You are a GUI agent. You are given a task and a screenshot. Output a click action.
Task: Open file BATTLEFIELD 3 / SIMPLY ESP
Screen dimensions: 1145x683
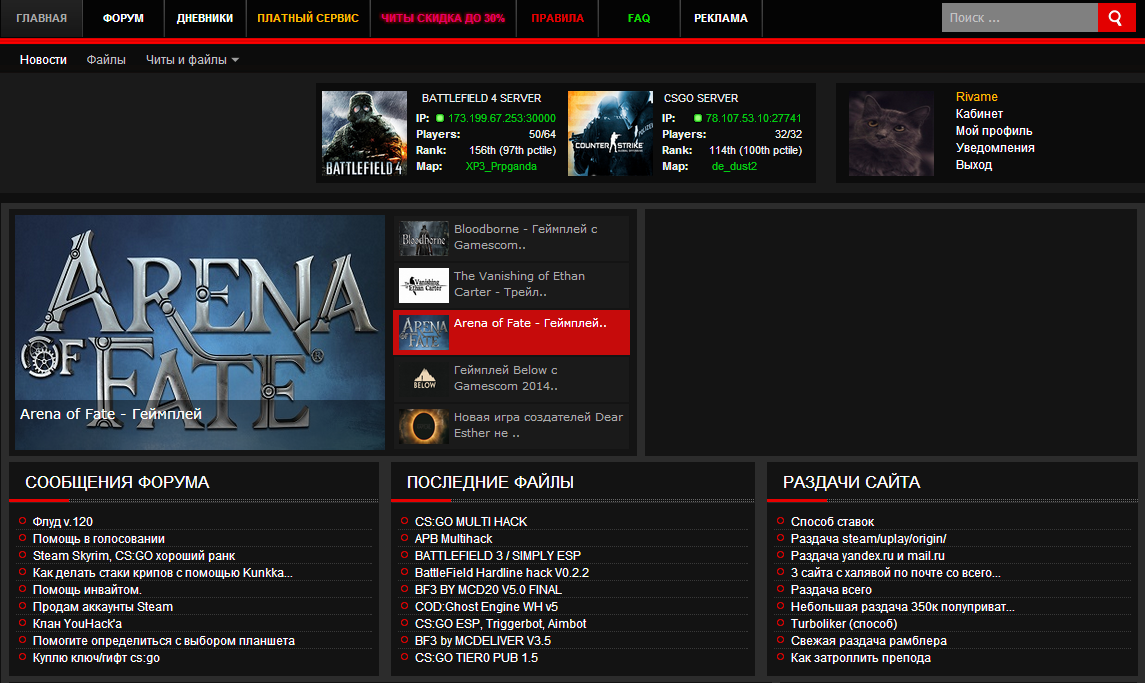click(498, 556)
